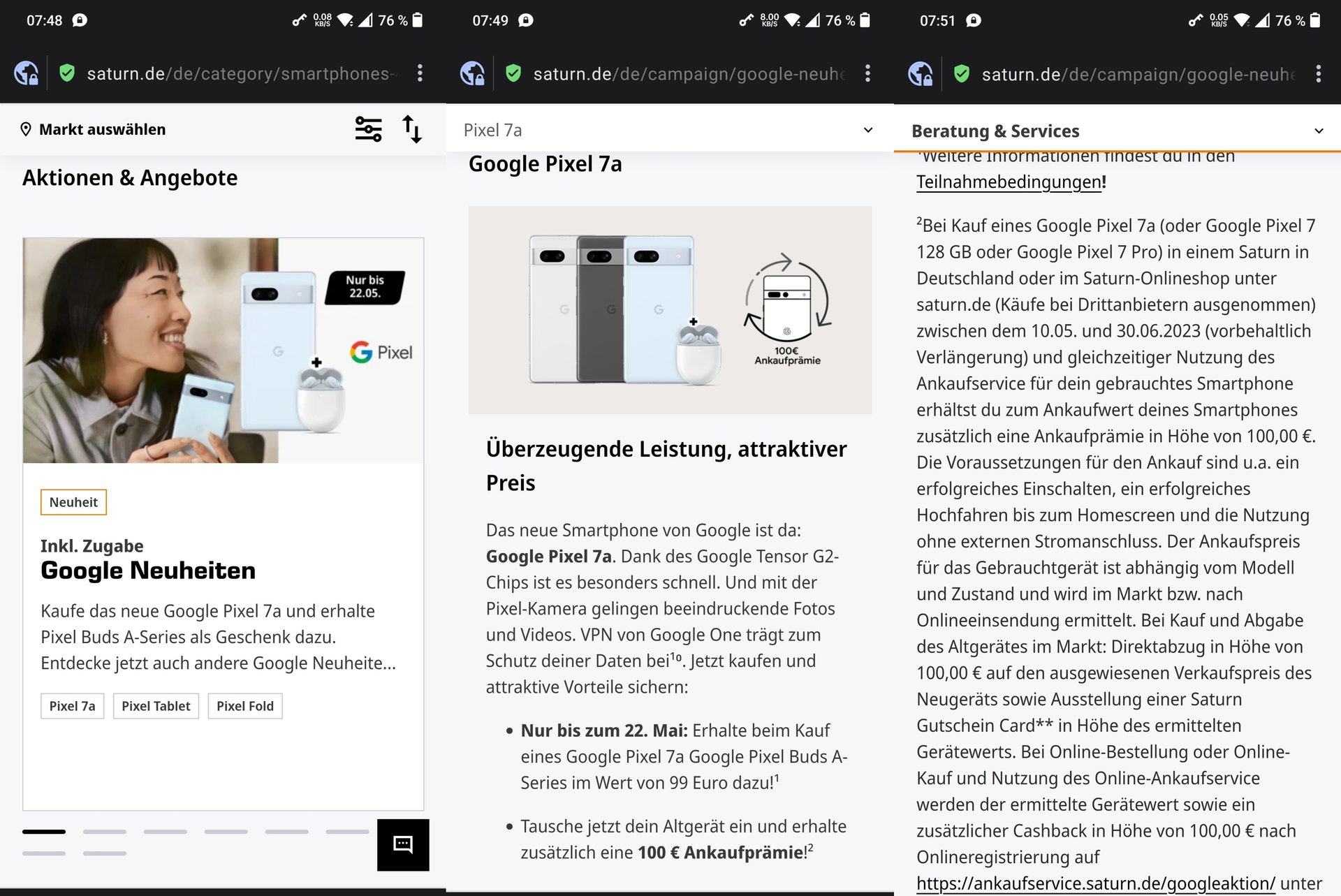Tap the globe privacy icon in left browser
1341x896 pixels.
[27, 73]
